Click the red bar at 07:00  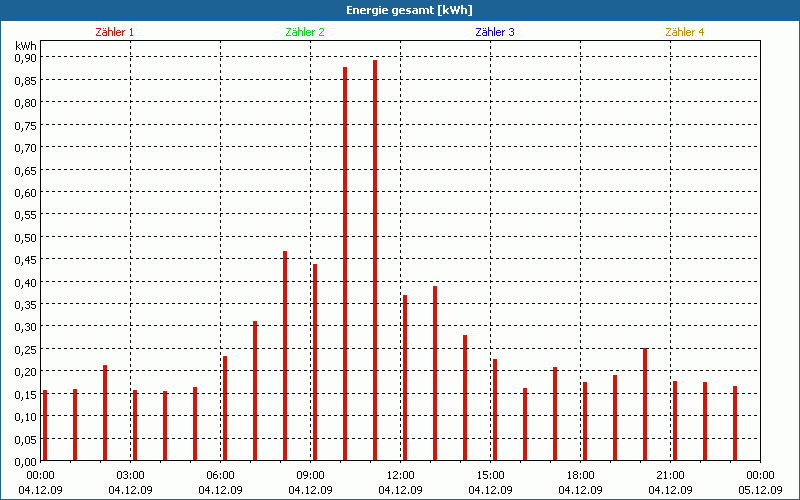point(255,391)
